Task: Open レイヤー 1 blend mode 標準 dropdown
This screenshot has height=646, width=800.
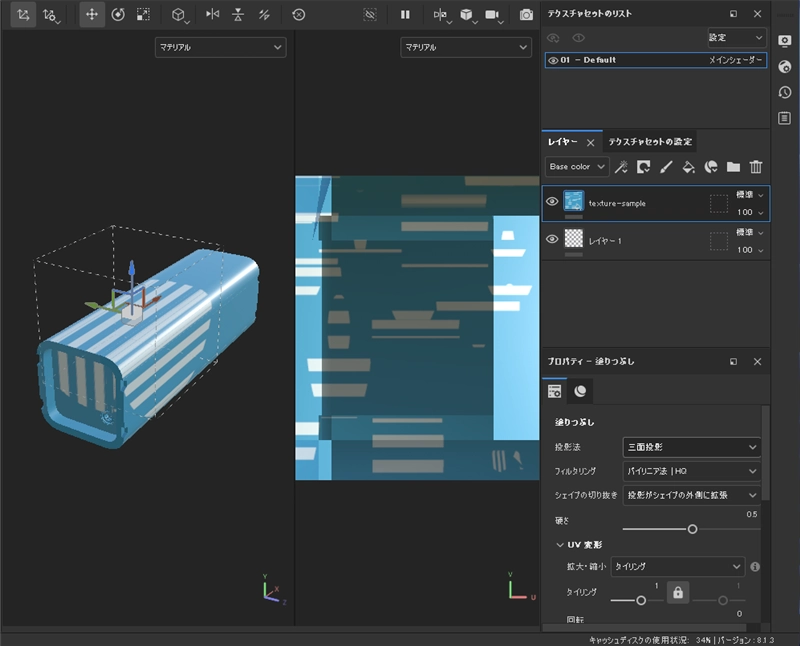Action: (x=749, y=233)
